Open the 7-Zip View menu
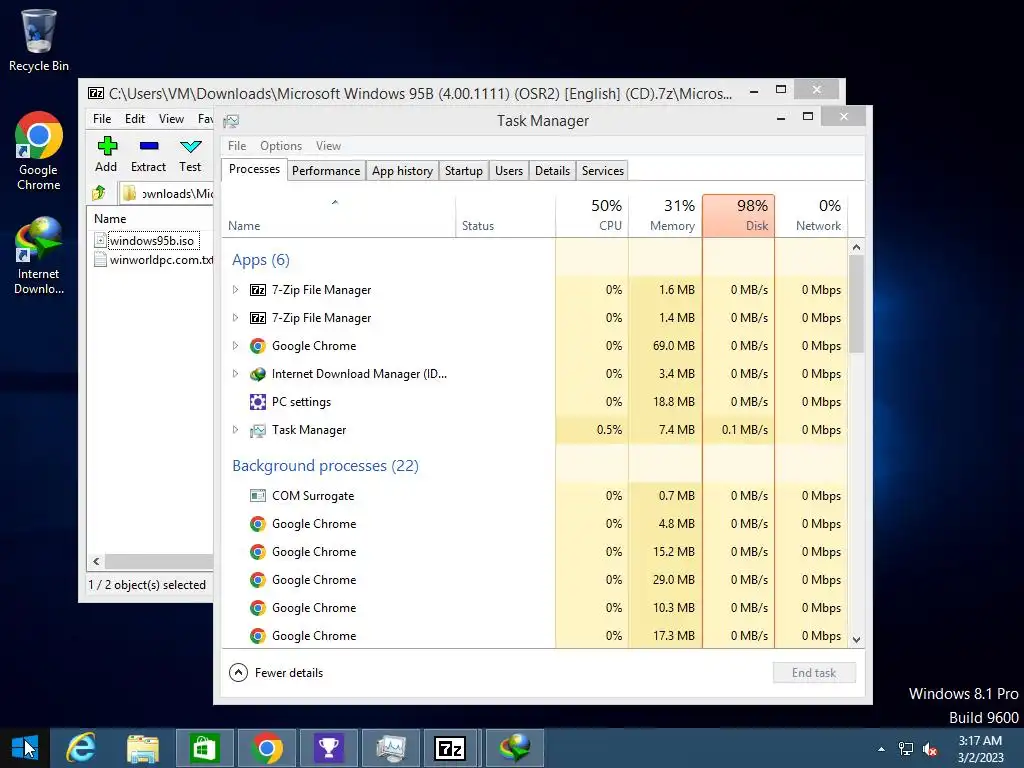The width and height of the screenshot is (1024, 768). click(171, 119)
